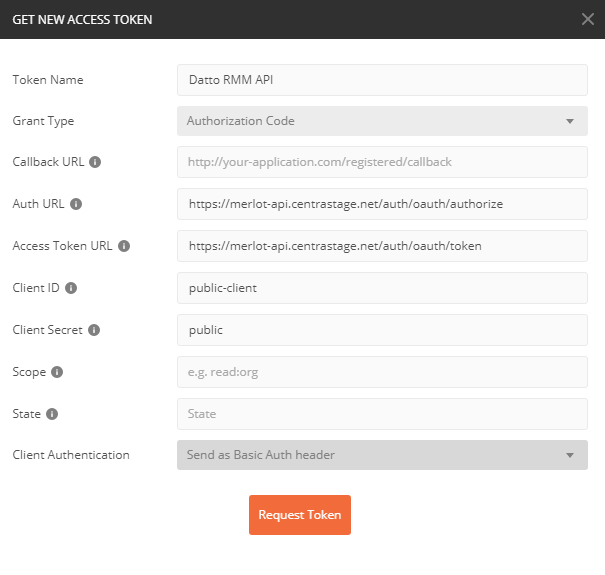Image resolution: width=605 pixels, height=575 pixels.
Task: Click the Request Token button
Action: [x=300, y=515]
